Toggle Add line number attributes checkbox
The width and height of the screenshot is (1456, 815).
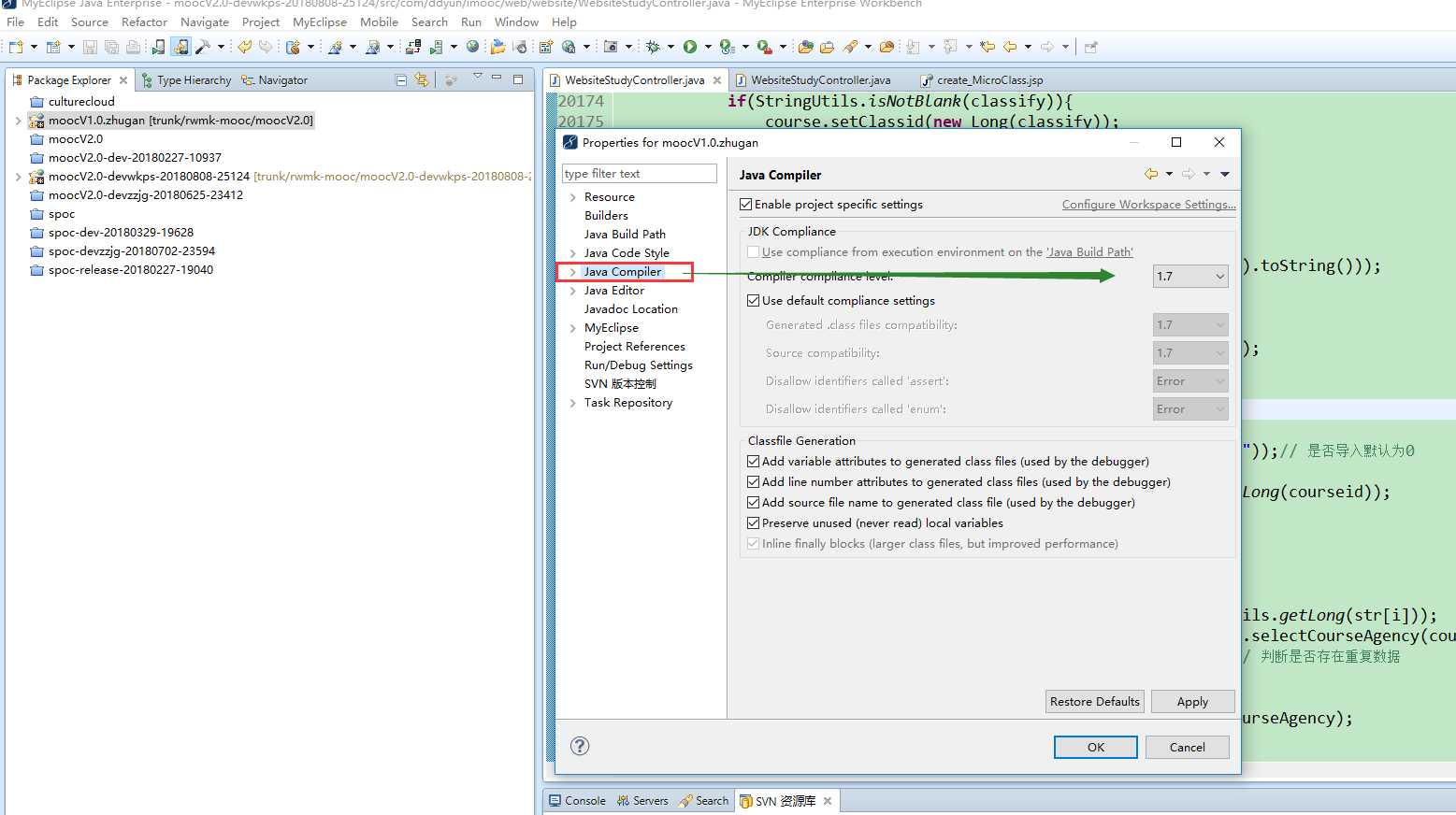(x=753, y=481)
